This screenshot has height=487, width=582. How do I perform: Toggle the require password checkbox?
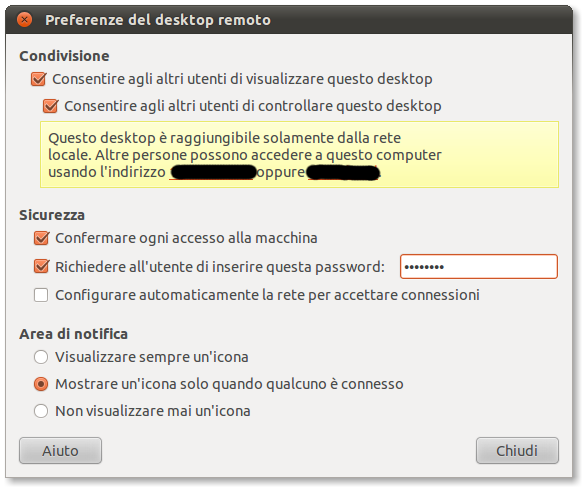(41, 267)
